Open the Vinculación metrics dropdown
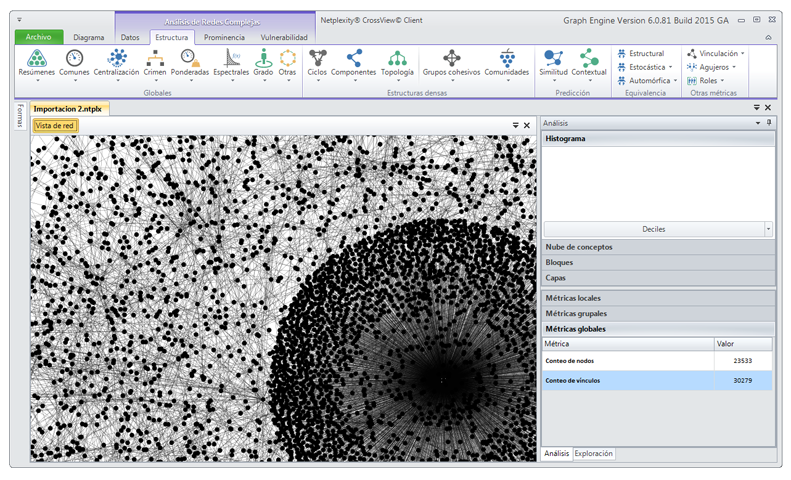The height and width of the screenshot is (480, 791). click(x=716, y=53)
